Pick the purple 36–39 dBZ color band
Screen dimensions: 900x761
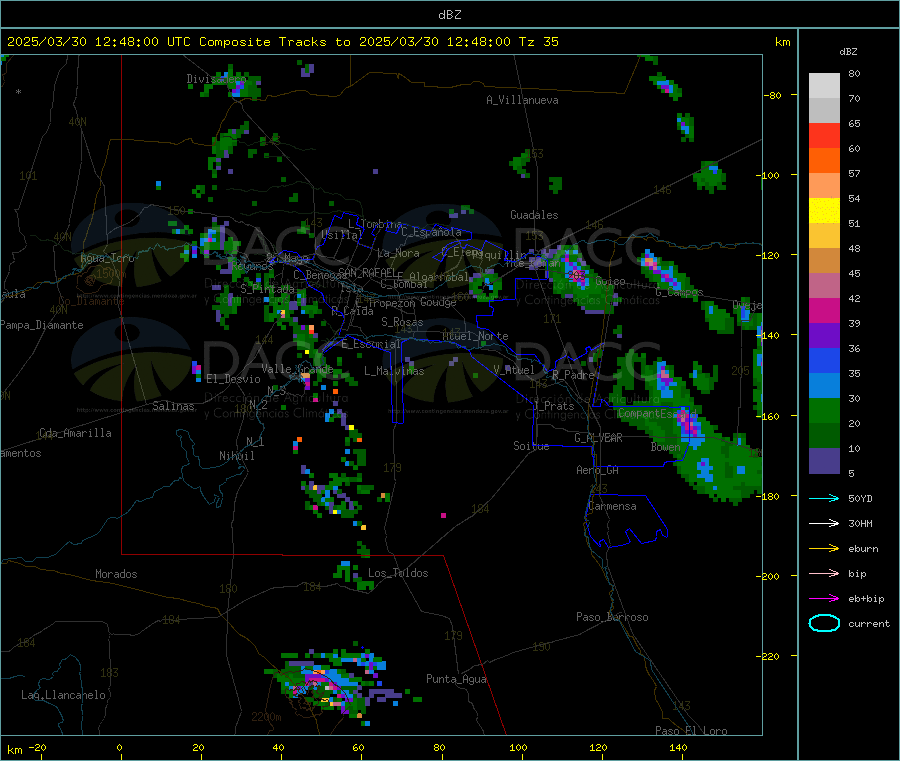[x=824, y=336]
